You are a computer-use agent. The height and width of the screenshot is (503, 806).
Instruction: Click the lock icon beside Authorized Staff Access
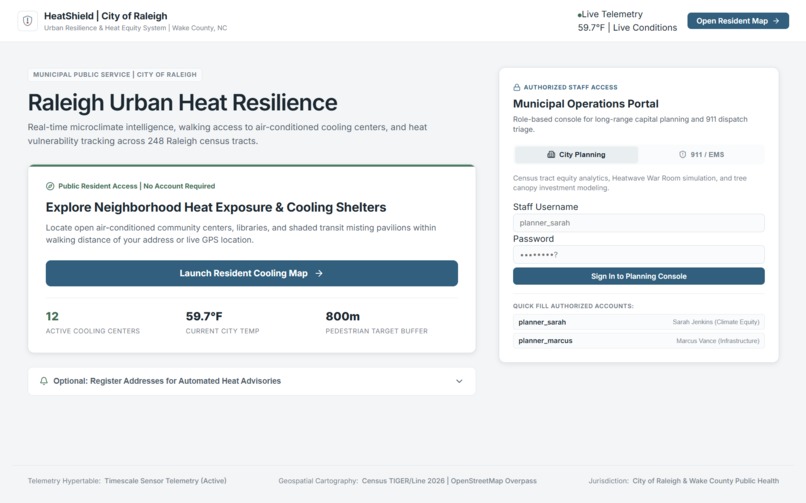517,87
